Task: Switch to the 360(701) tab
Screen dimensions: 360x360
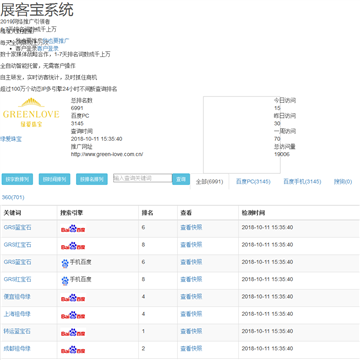Action: [x=13, y=197]
